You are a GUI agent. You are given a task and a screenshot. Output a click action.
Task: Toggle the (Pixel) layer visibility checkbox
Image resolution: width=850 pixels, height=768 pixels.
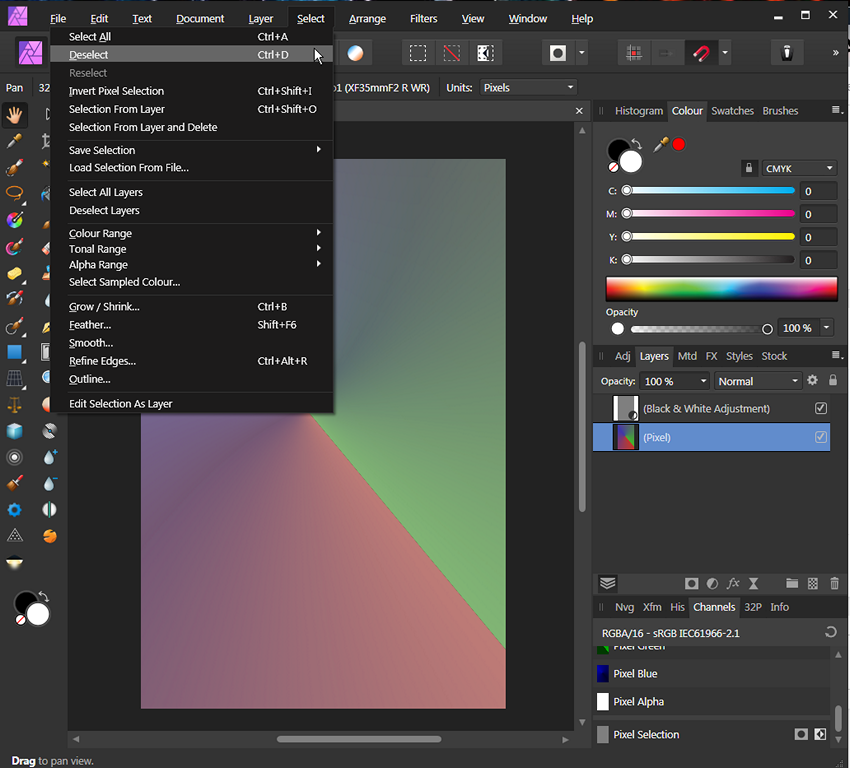[x=822, y=437]
